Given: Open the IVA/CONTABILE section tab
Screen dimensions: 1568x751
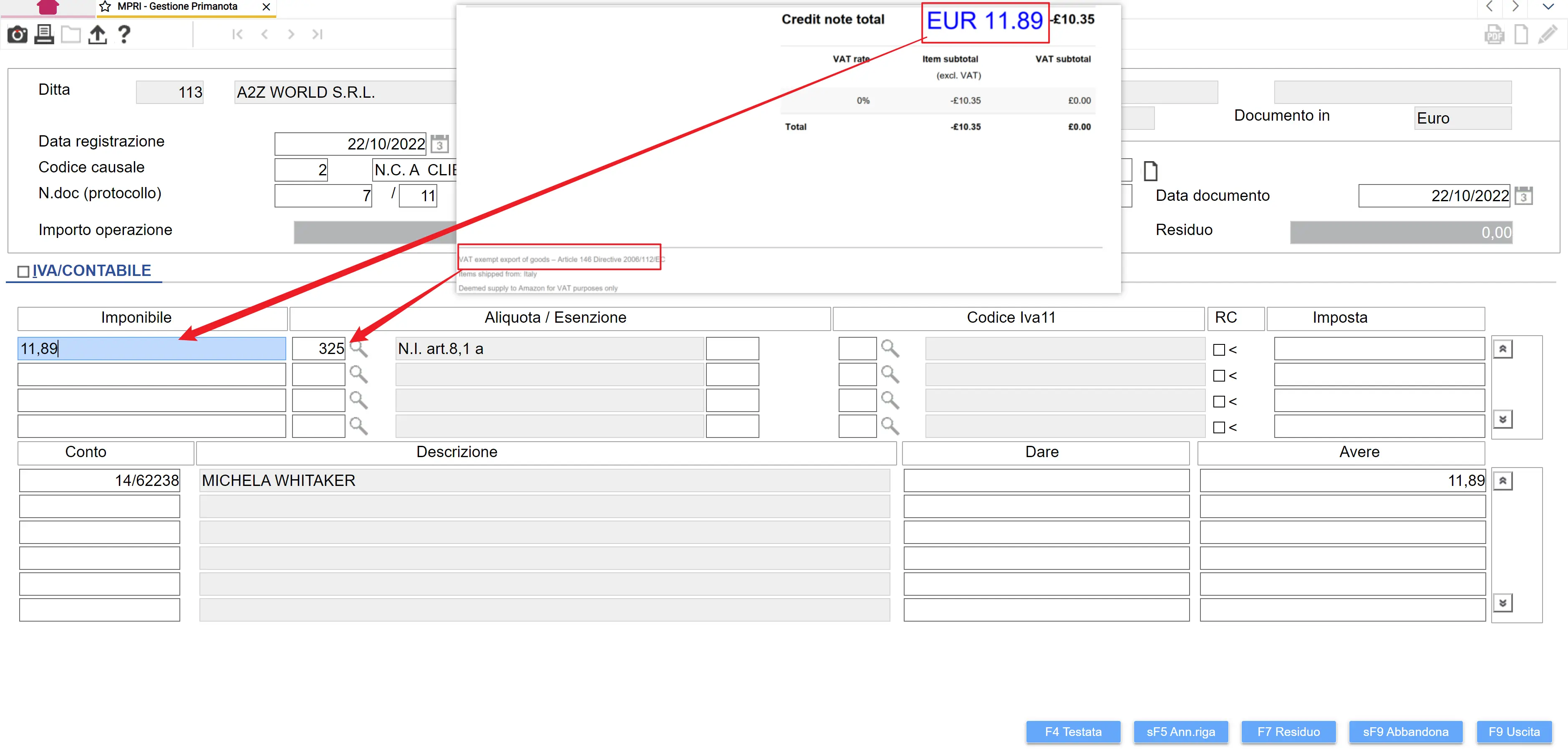Looking at the screenshot, I should [91, 271].
